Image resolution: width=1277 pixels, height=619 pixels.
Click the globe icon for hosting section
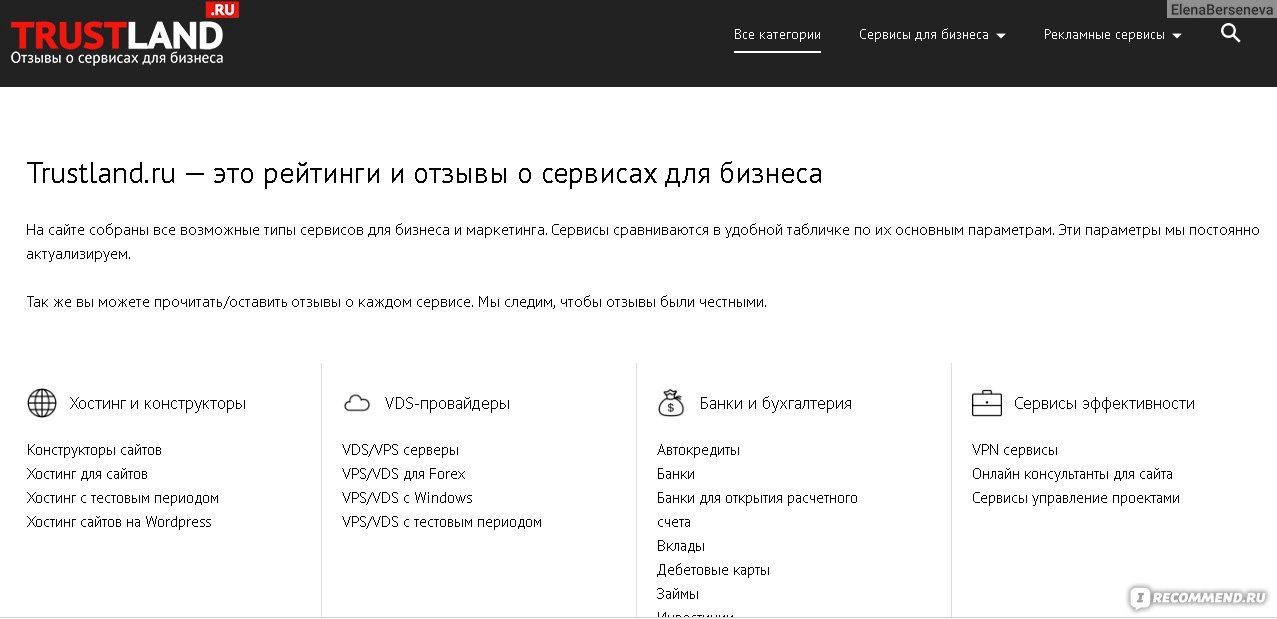(42, 403)
